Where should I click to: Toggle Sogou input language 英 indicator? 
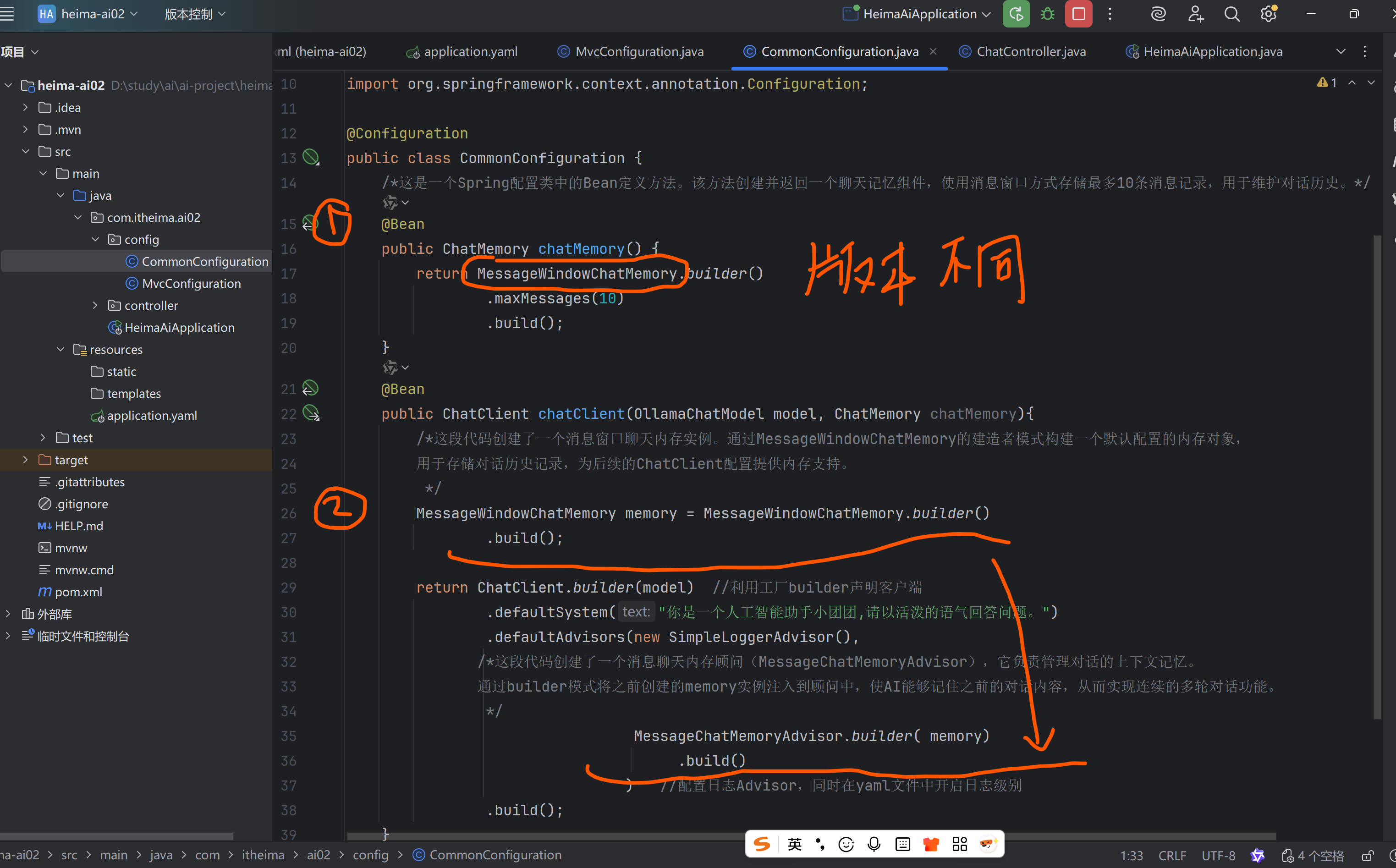794,844
